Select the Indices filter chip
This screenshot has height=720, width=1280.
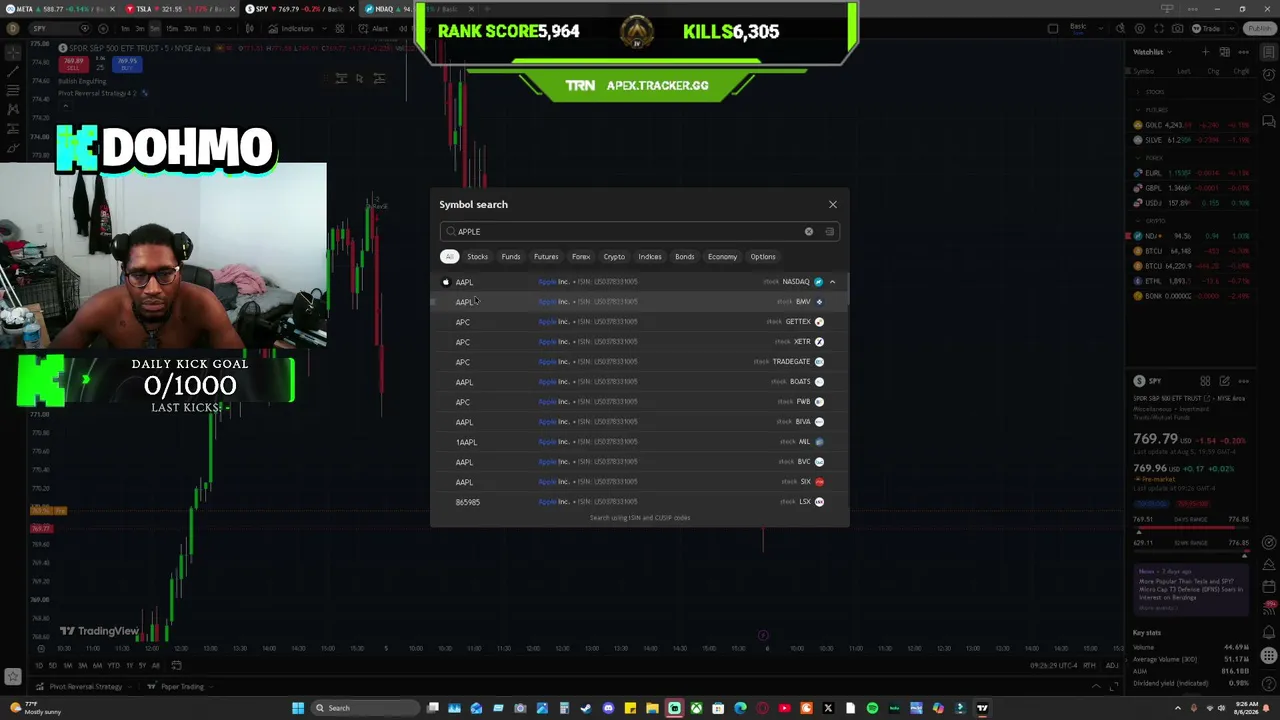click(650, 257)
